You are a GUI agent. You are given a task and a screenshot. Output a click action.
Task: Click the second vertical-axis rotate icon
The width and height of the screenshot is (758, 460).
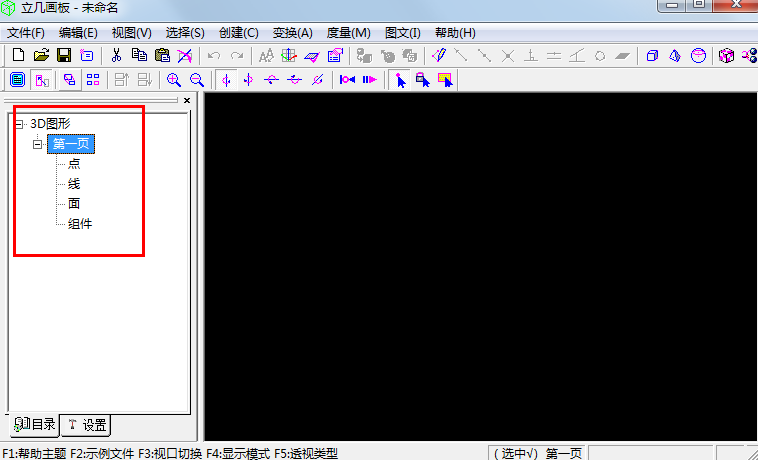pyautogui.click(x=248, y=80)
